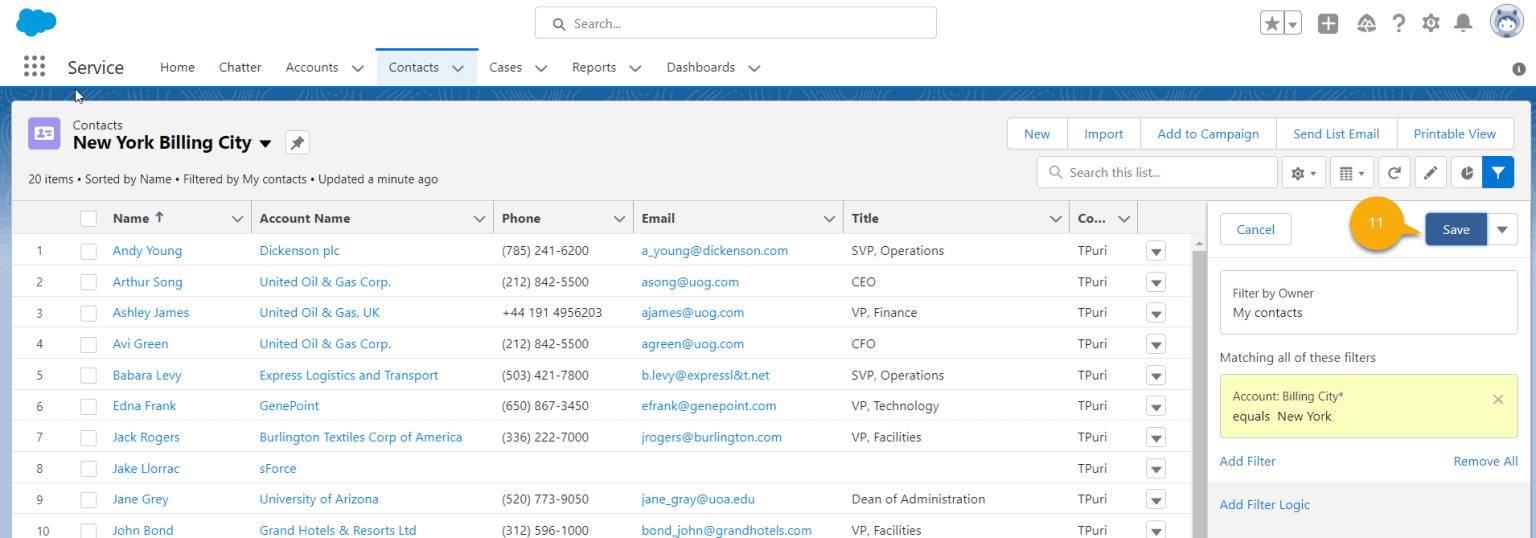Pin the New York Billing City list view
1536x538 pixels.
tap(297, 143)
